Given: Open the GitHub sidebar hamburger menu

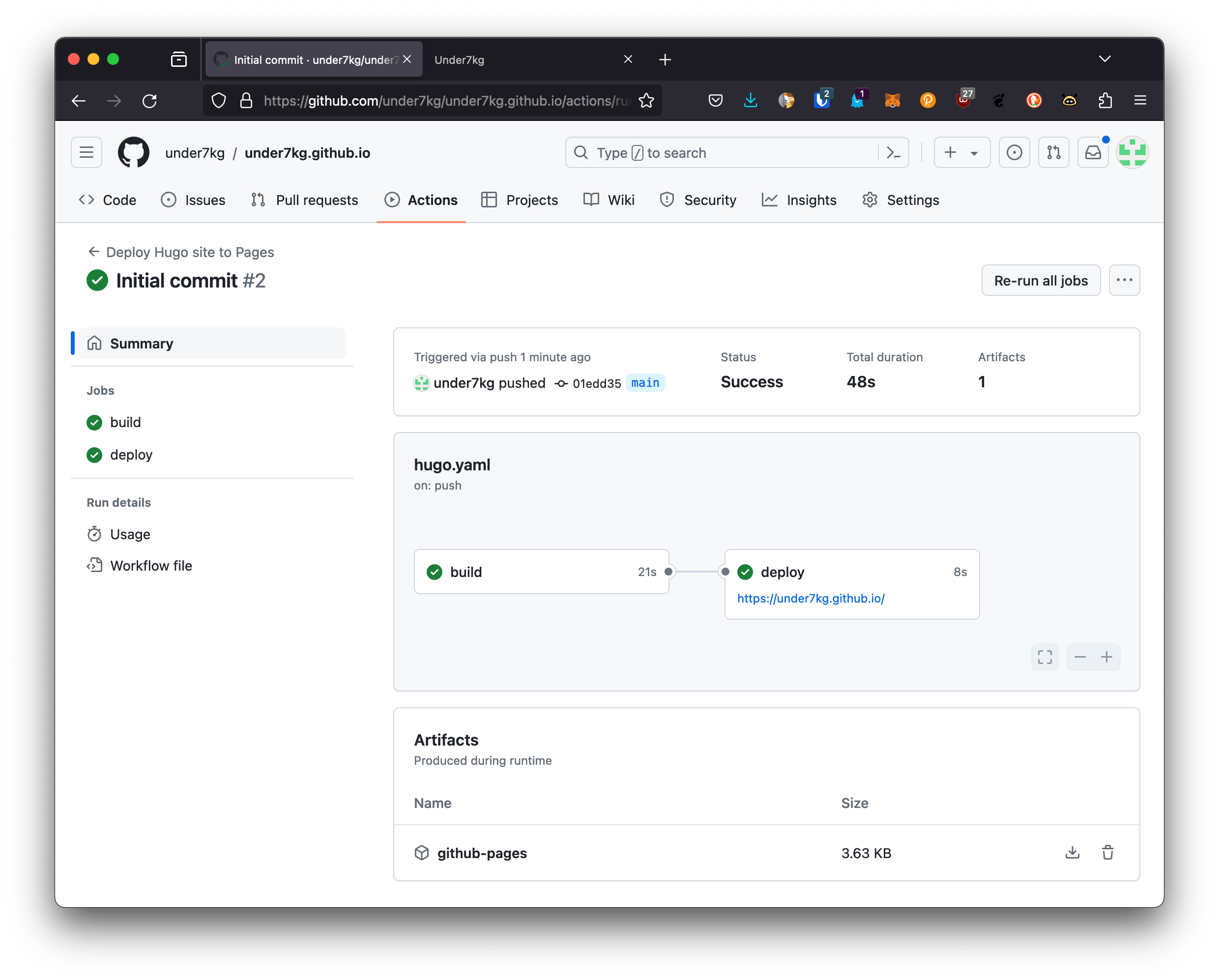Looking at the screenshot, I should click(86, 152).
